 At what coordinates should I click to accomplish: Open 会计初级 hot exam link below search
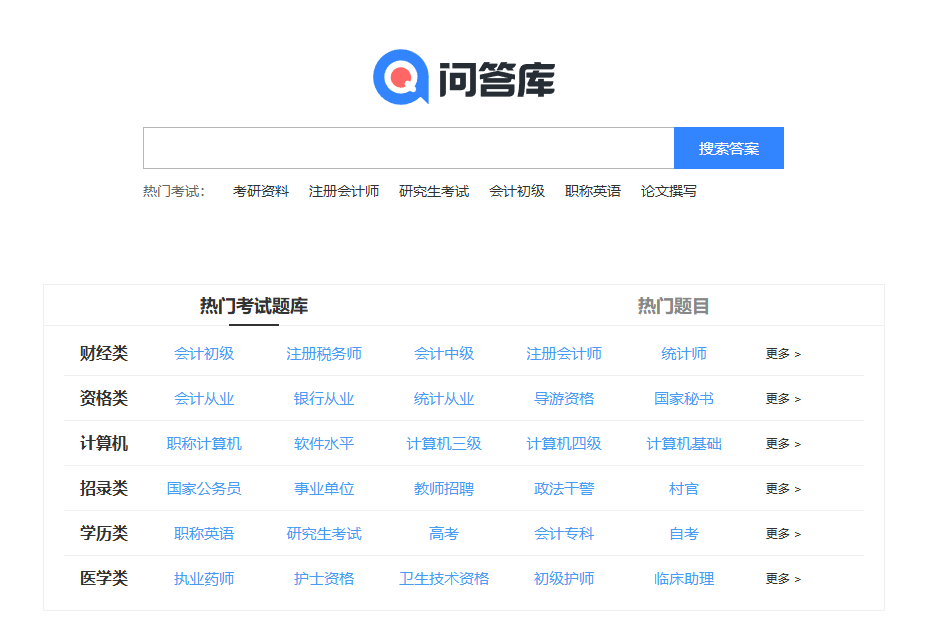[517, 192]
